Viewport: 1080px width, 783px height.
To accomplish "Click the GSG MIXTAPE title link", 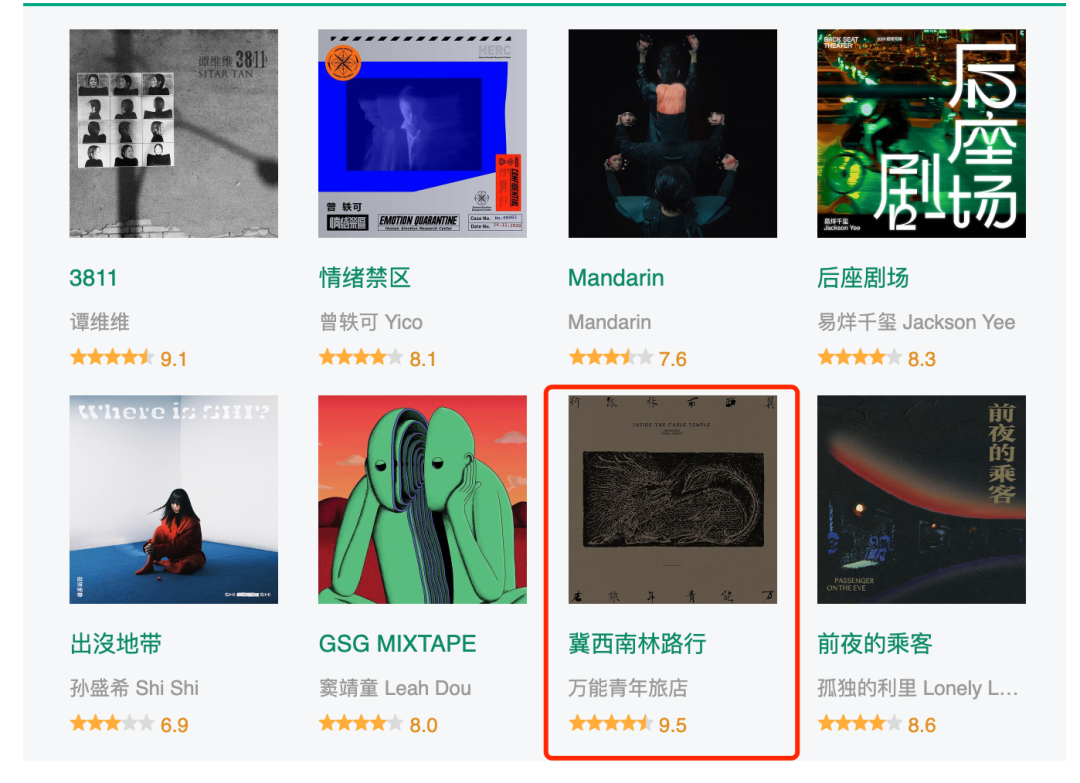I will [397, 644].
